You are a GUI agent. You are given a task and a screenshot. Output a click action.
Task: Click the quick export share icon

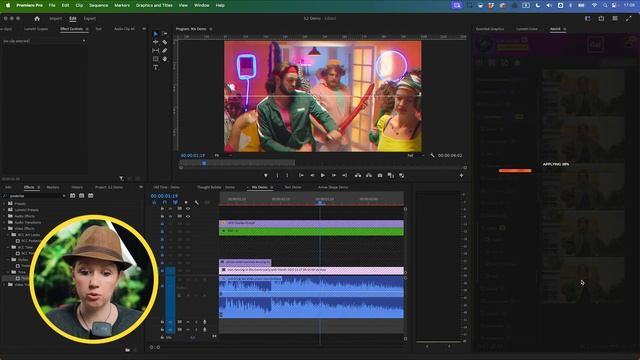[x=601, y=18]
